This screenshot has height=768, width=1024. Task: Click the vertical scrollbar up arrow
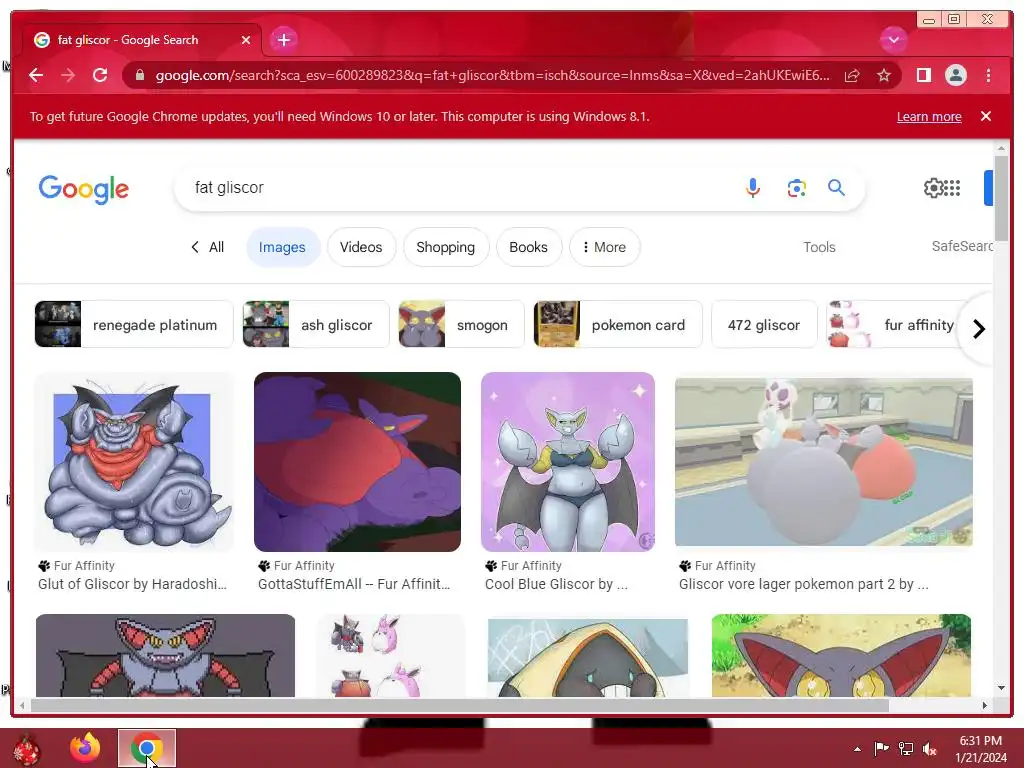[1001, 149]
